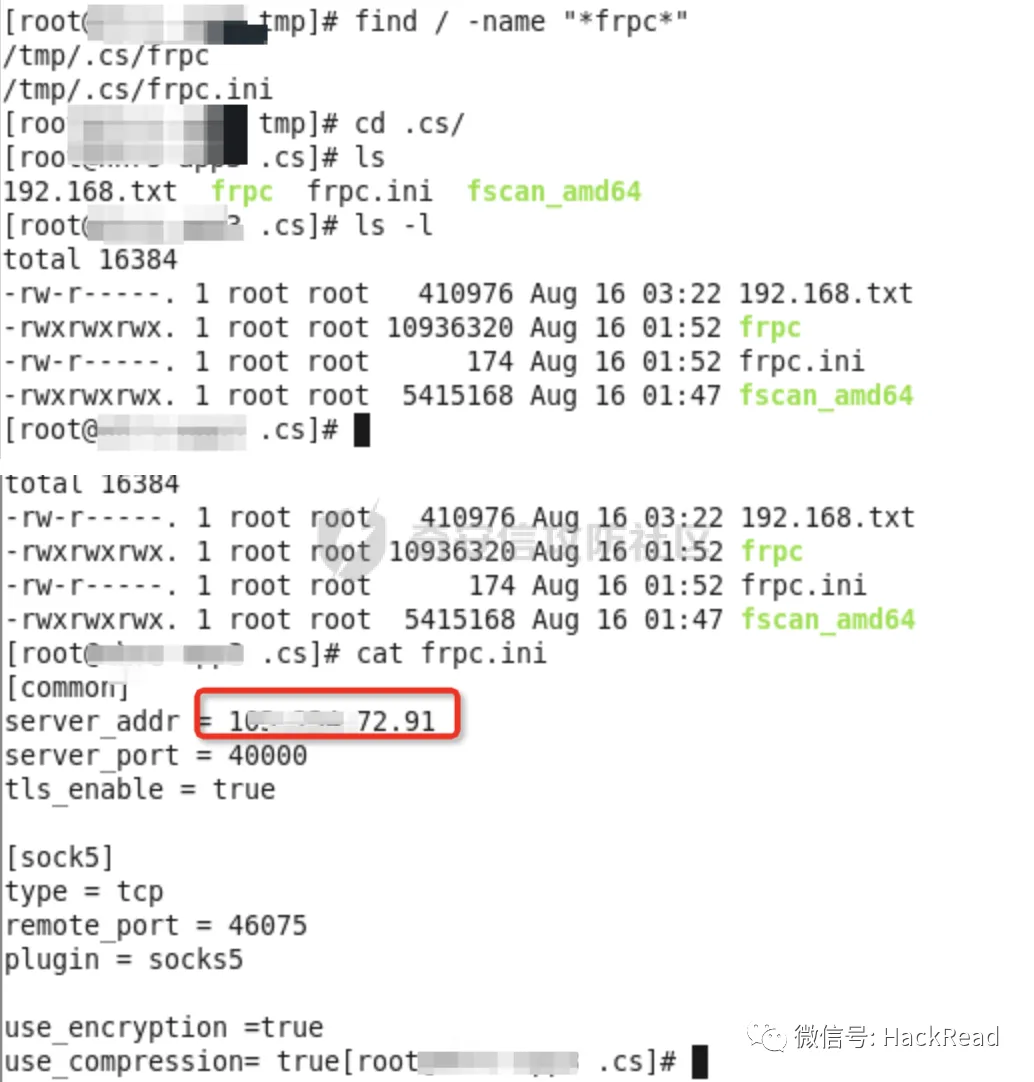This screenshot has width=1034, height=1082.
Task: Click the cat frpc.ini command
Action: coord(451,653)
